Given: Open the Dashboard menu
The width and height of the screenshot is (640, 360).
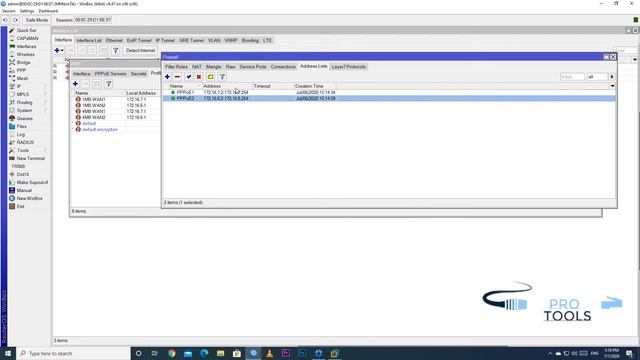Looking at the screenshot, I should [x=48, y=11].
